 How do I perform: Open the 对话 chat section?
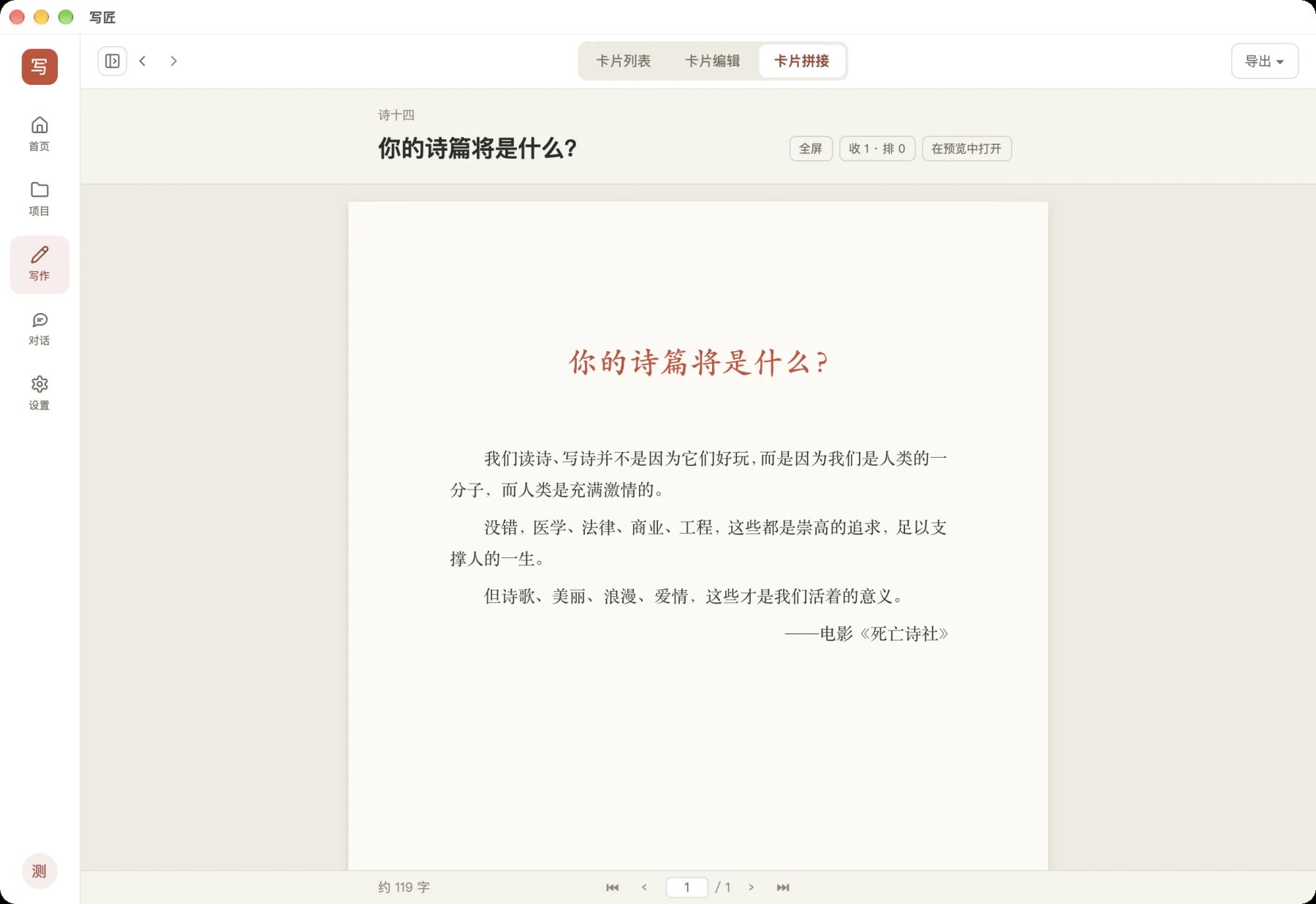click(39, 328)
